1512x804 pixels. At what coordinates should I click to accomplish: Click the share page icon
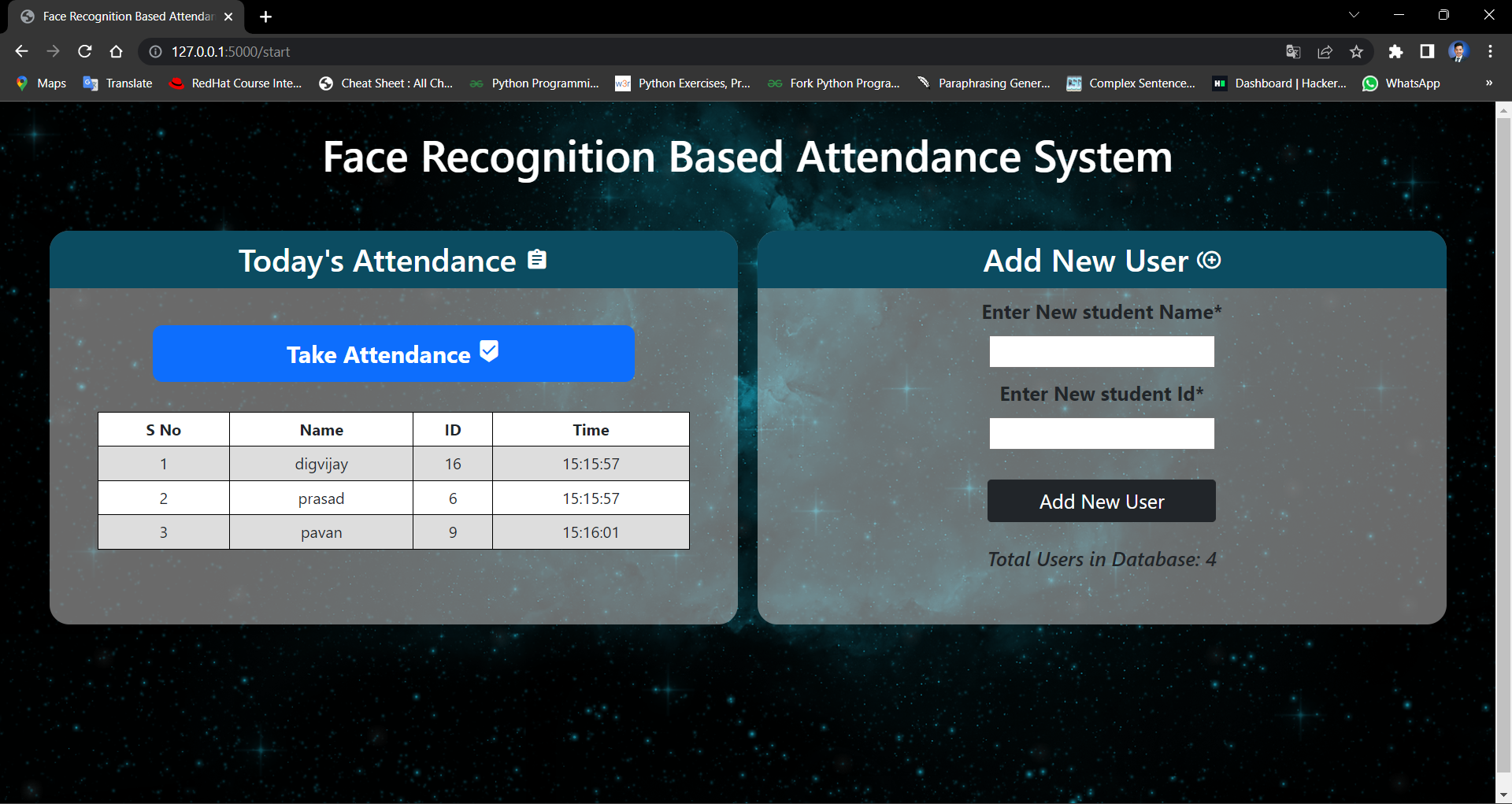(1325, 51)
